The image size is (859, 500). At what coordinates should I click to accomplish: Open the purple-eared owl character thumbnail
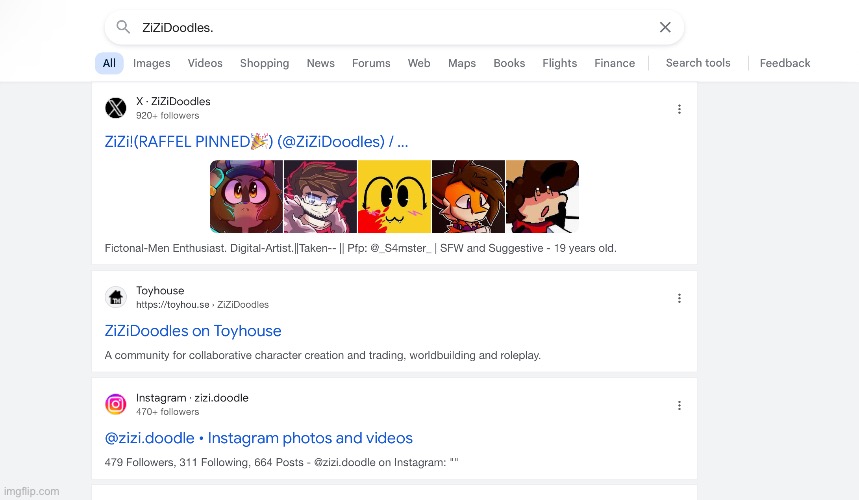[x=247, y=197]
